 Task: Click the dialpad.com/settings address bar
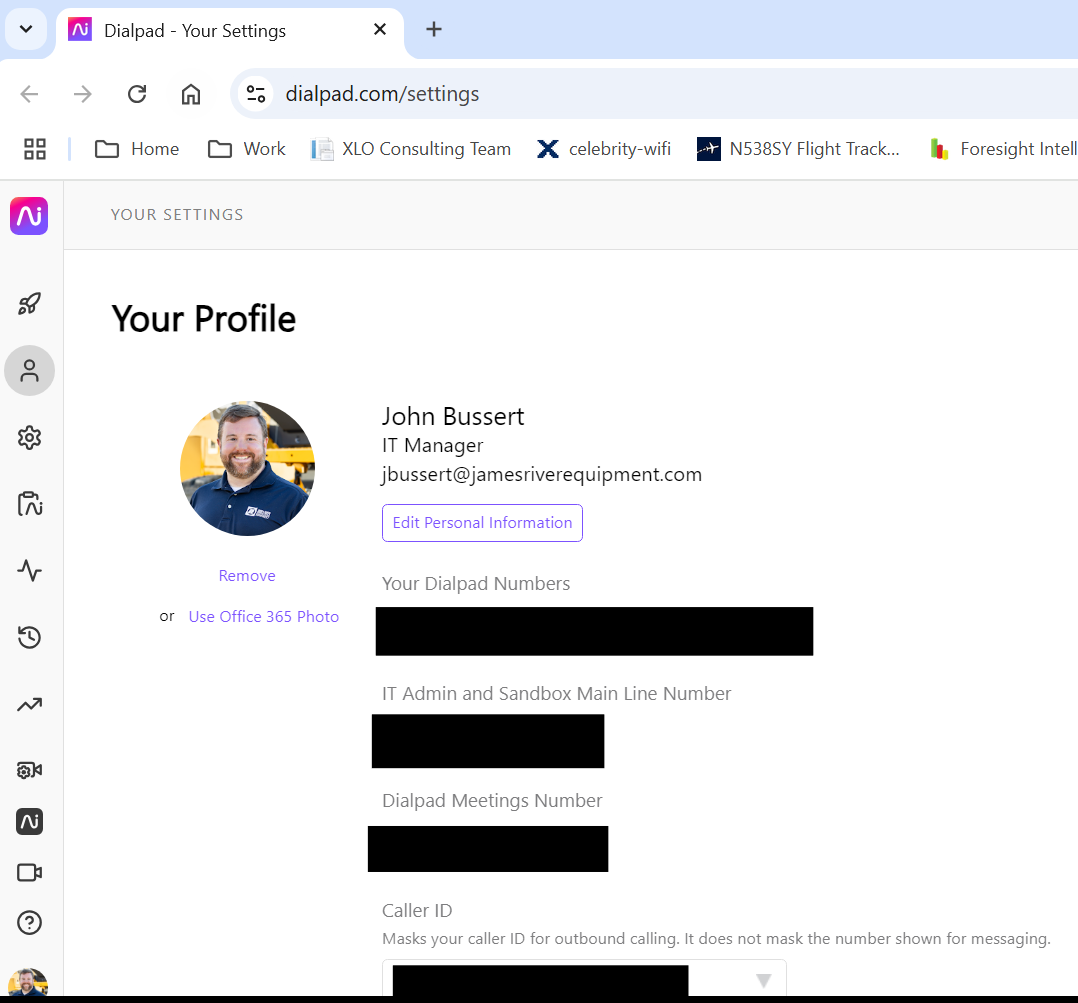coord(382,94)
